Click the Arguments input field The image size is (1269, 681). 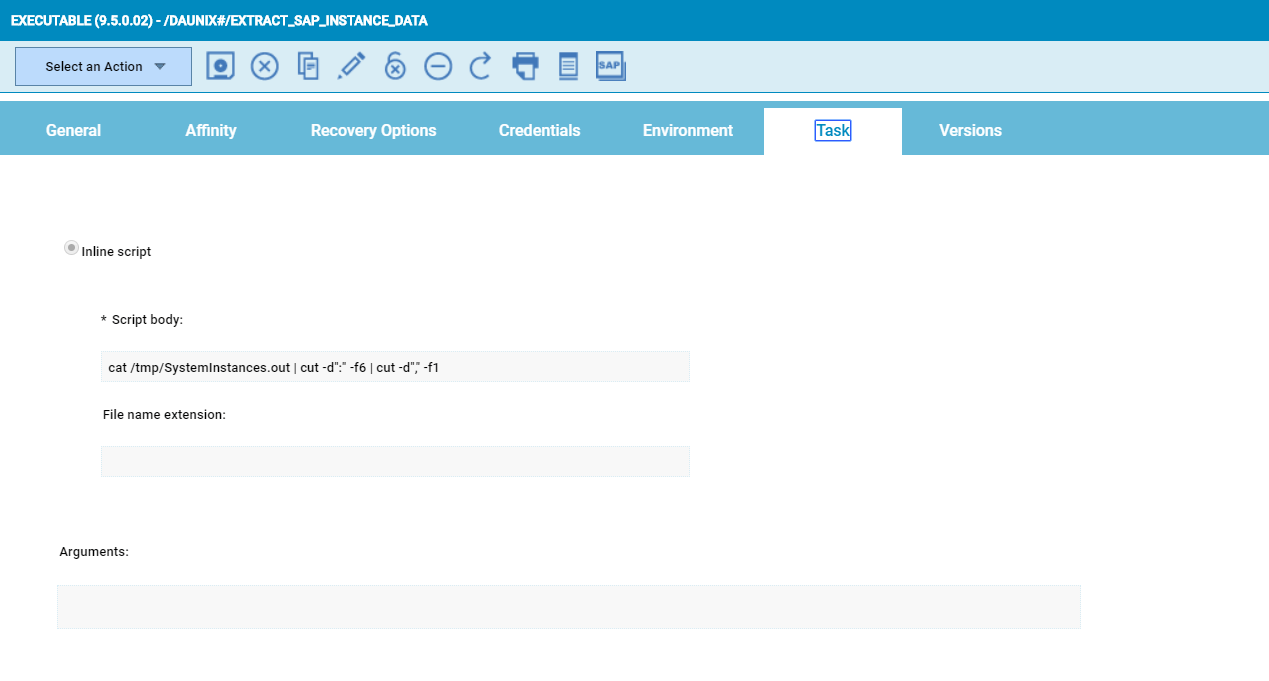click(568, 607)
